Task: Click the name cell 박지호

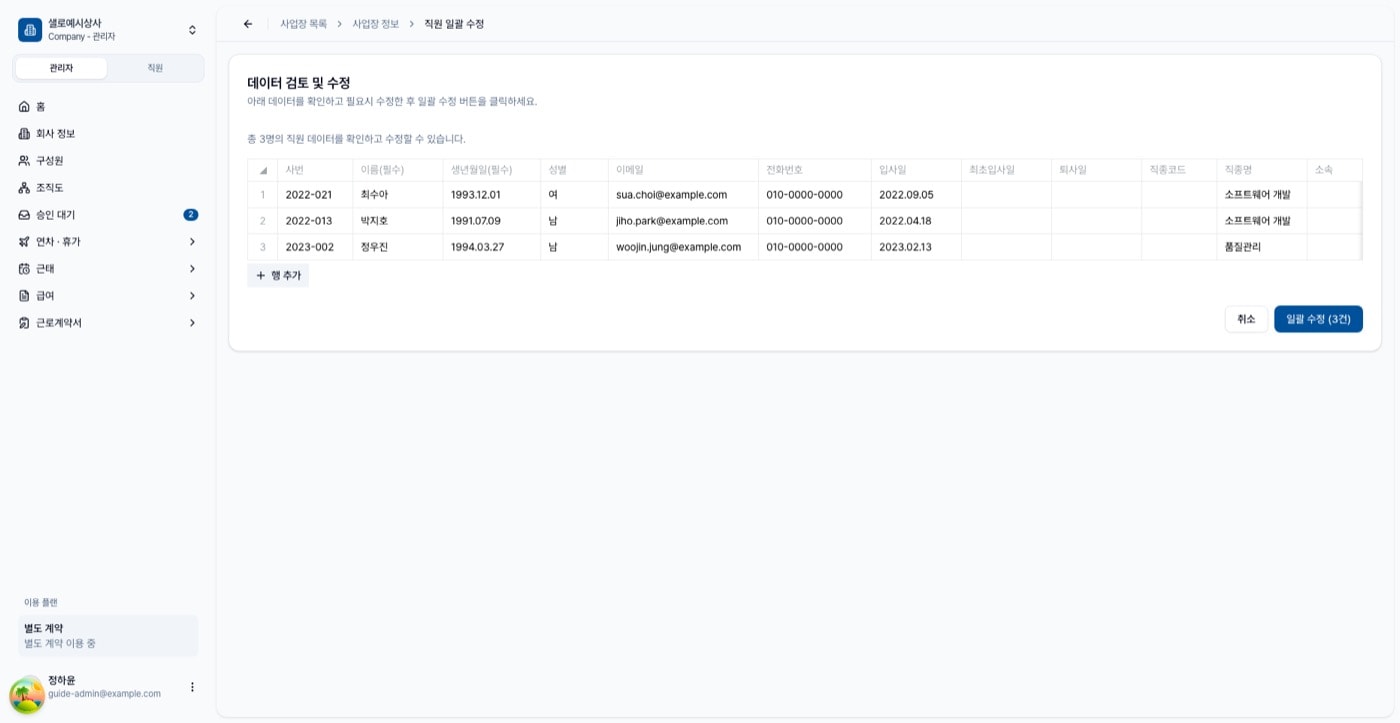Action: coord(398,221)
